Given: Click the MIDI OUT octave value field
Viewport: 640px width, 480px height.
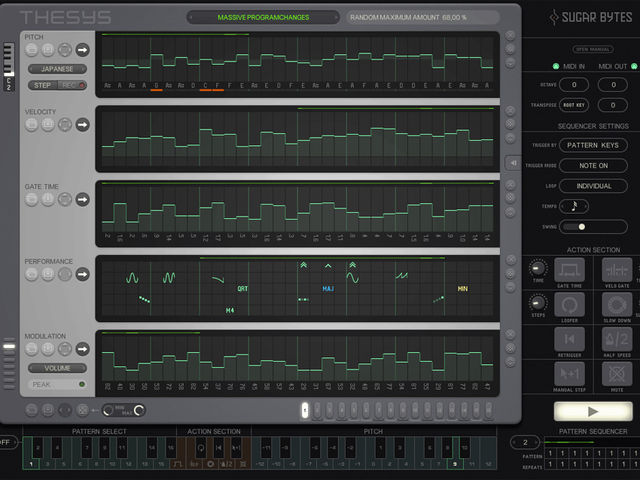Looking at the screenshot, I should 613,85.
